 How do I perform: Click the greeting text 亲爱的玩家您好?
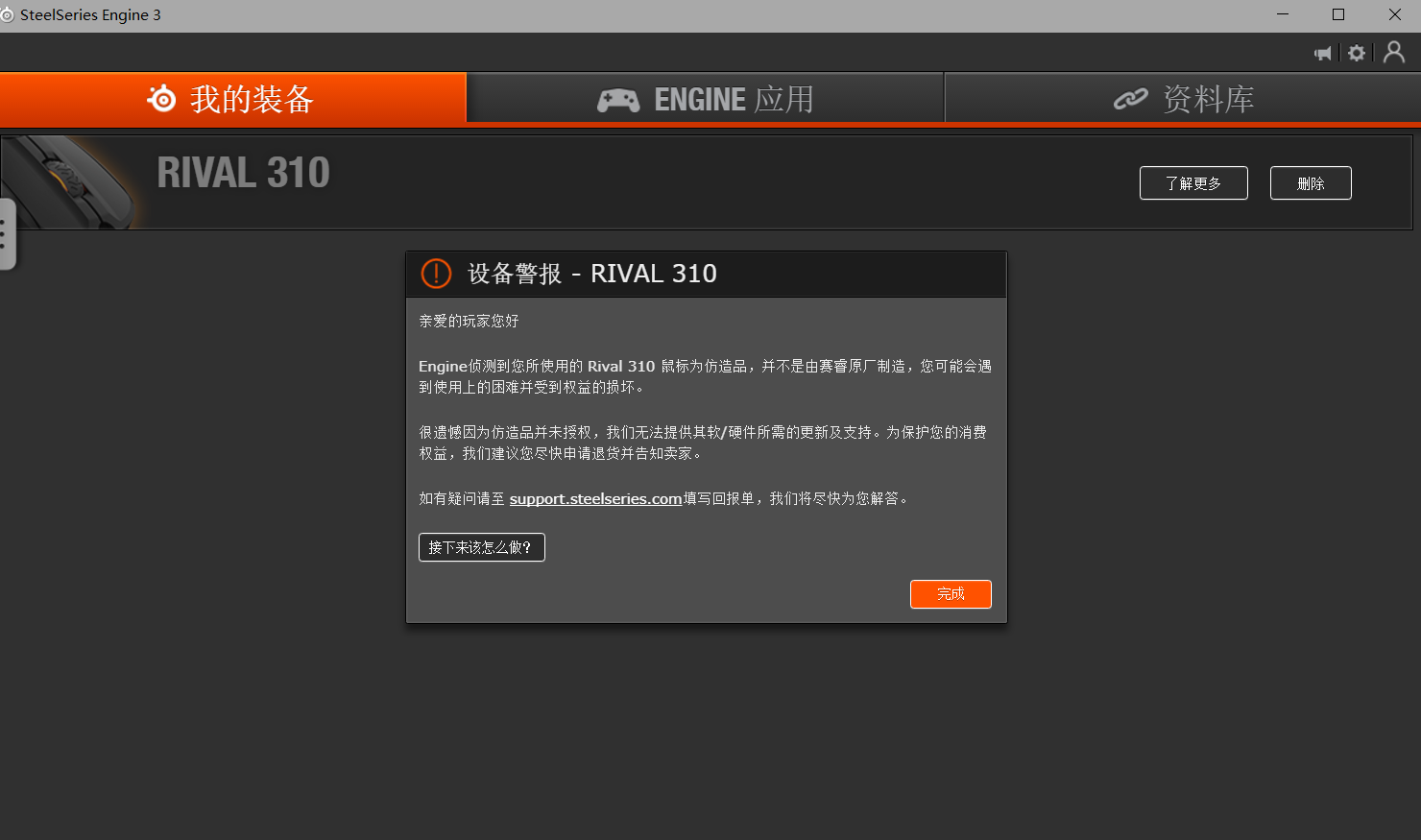(x=469, y=321)
